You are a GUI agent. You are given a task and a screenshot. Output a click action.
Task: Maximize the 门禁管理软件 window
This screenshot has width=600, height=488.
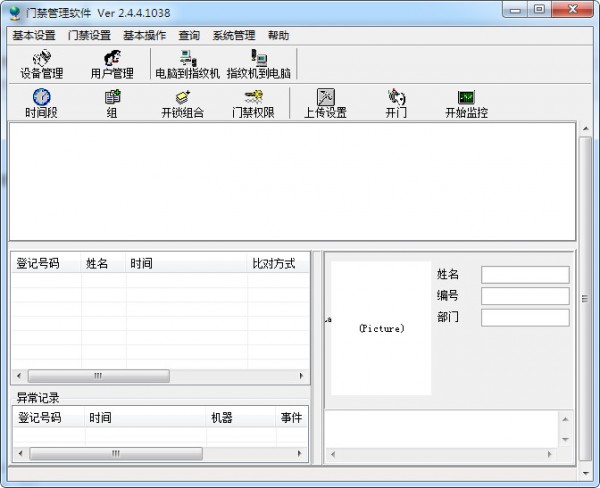coord(539,10)
